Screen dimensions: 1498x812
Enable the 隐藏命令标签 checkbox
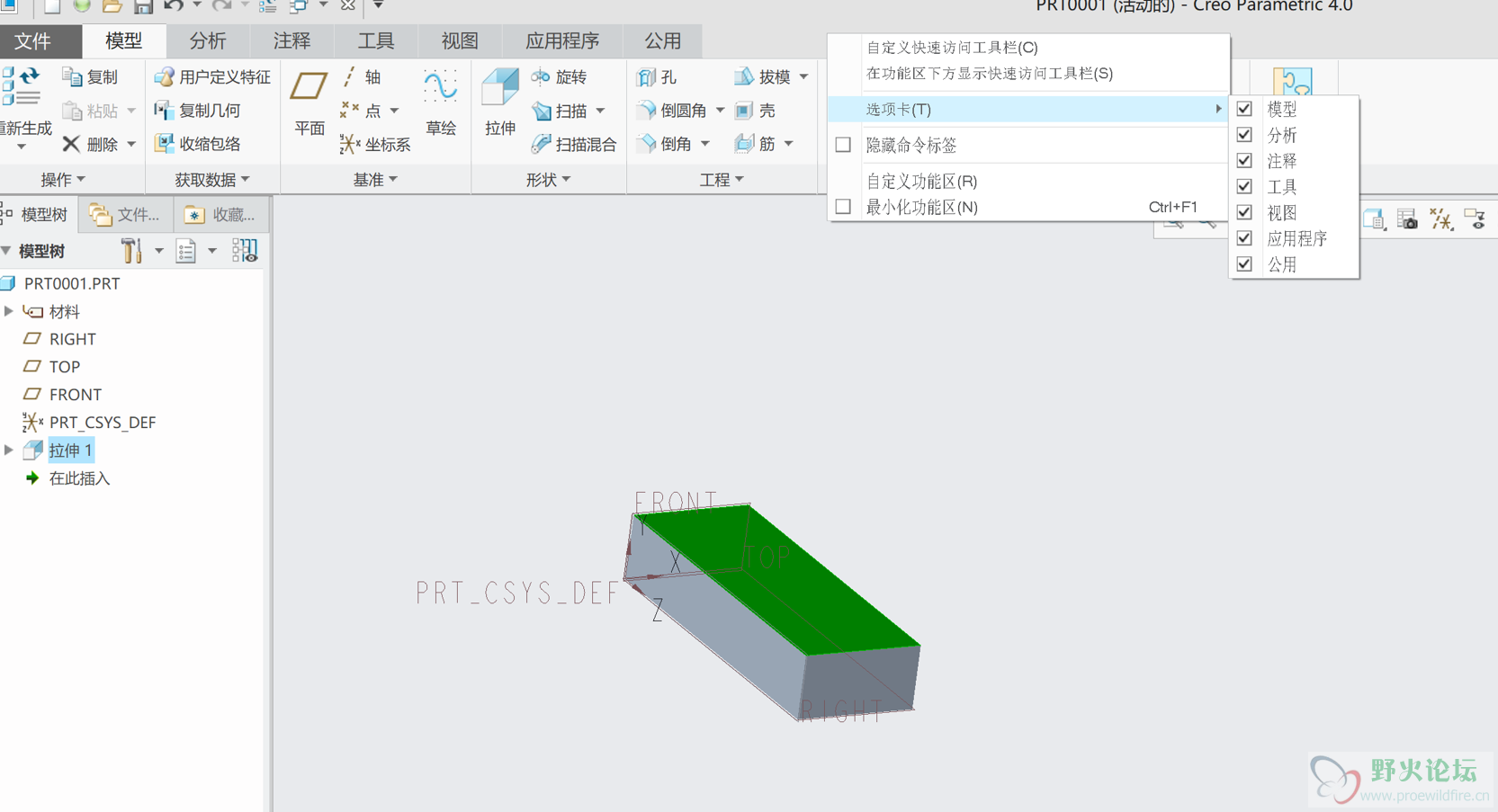843,145
